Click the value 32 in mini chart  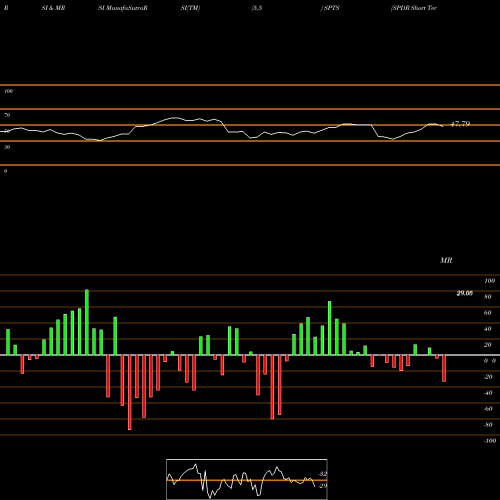tap(323, 474)
